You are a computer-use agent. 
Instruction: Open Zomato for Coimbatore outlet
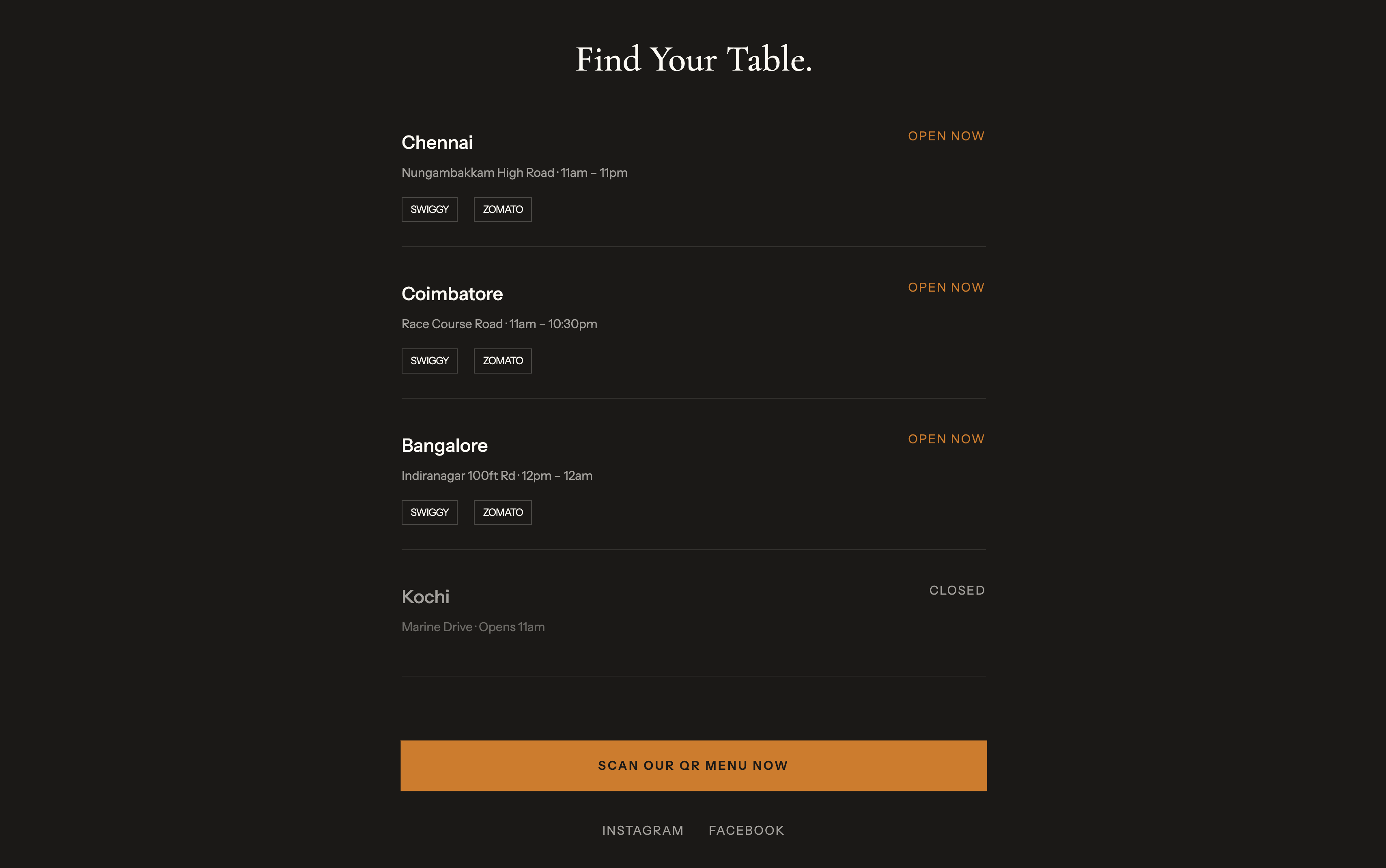pyautogui.click(x=502, y=361)
